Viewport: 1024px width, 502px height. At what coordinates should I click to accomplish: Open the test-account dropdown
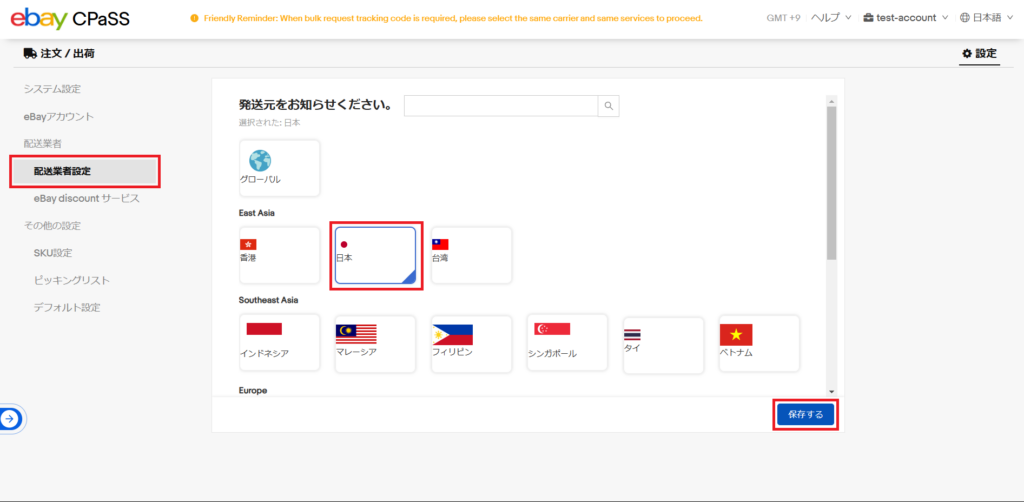905,18
